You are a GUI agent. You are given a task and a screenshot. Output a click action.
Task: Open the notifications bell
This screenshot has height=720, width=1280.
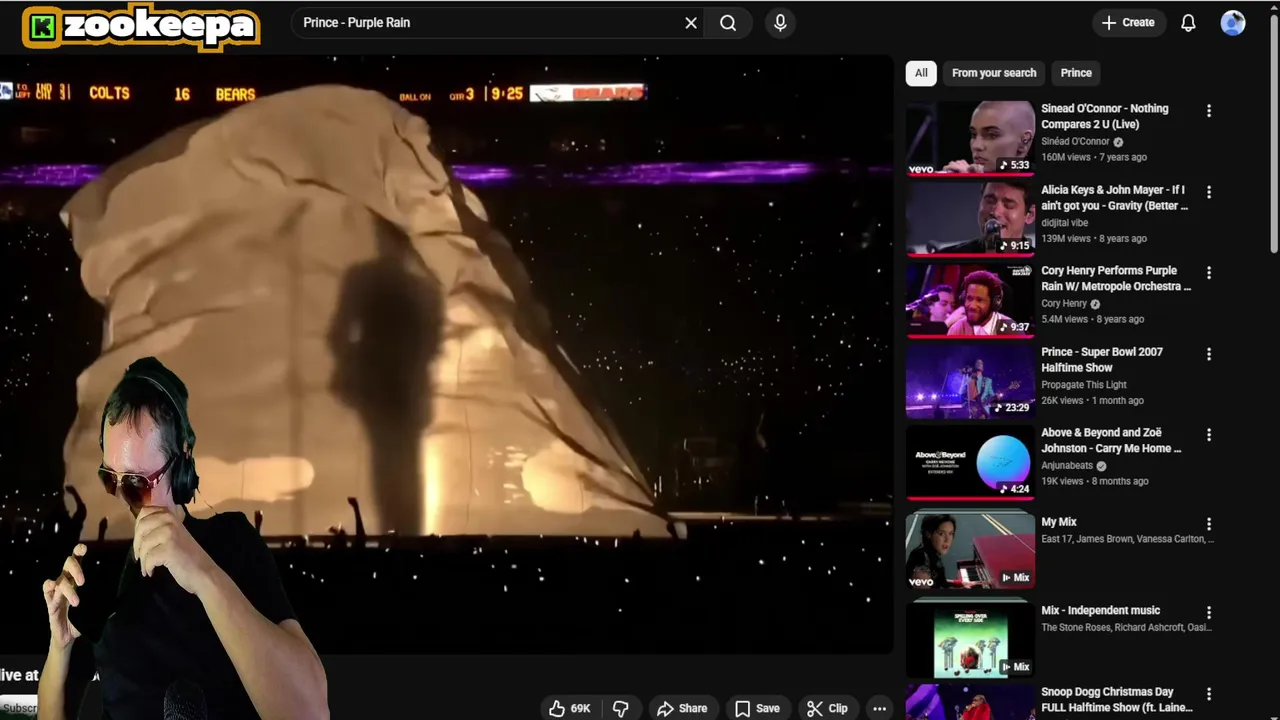coord(1188,23)
